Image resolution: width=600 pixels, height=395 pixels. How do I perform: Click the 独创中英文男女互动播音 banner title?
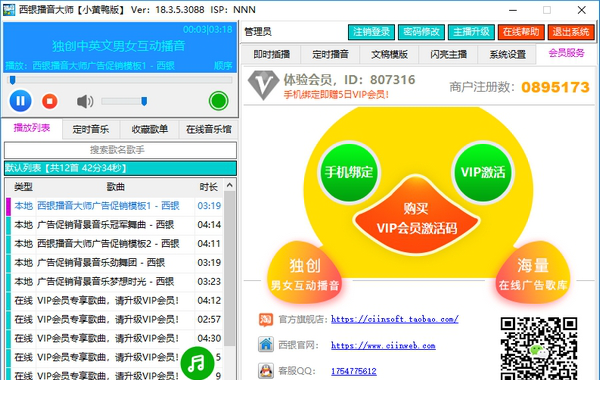[x=119, y=46]
